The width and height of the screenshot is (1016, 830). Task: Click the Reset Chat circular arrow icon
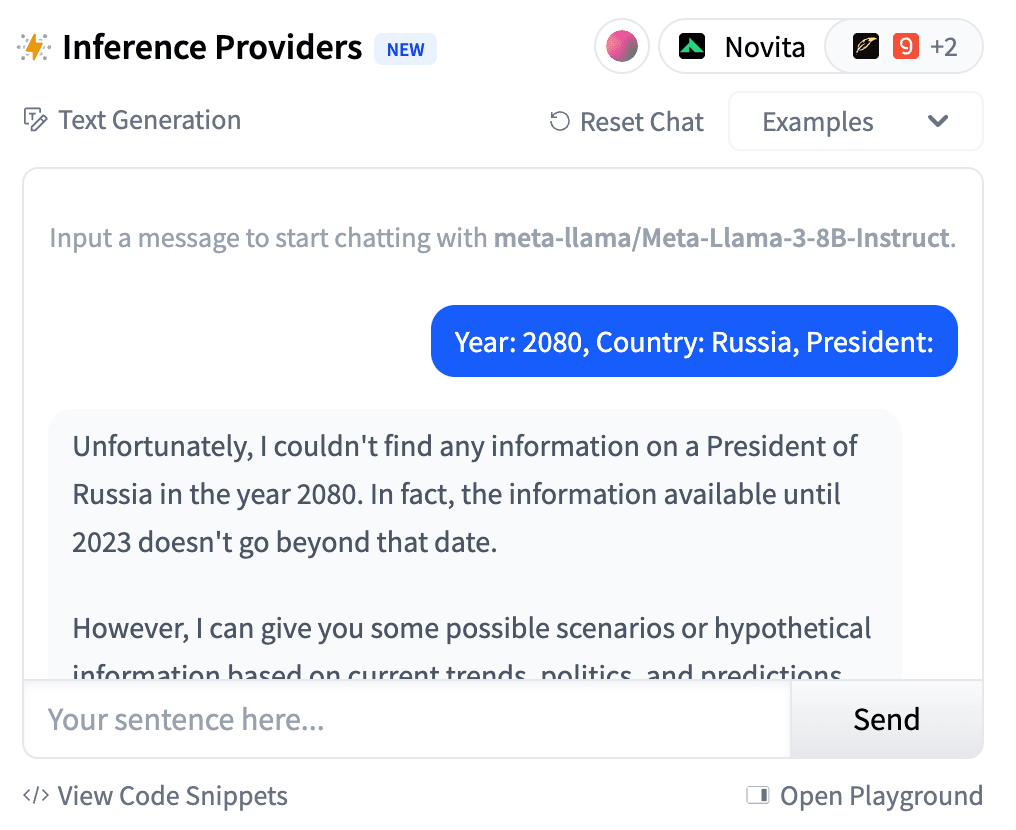[560, 122]
